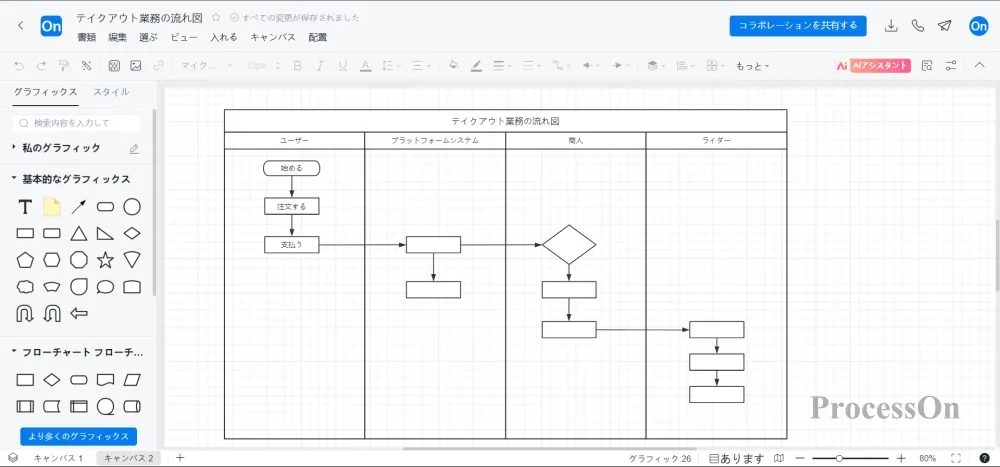The height and width of the screenshot is (467, 1000).
Task: Open the もっと dropdown in toolbar
Action: 752,66
